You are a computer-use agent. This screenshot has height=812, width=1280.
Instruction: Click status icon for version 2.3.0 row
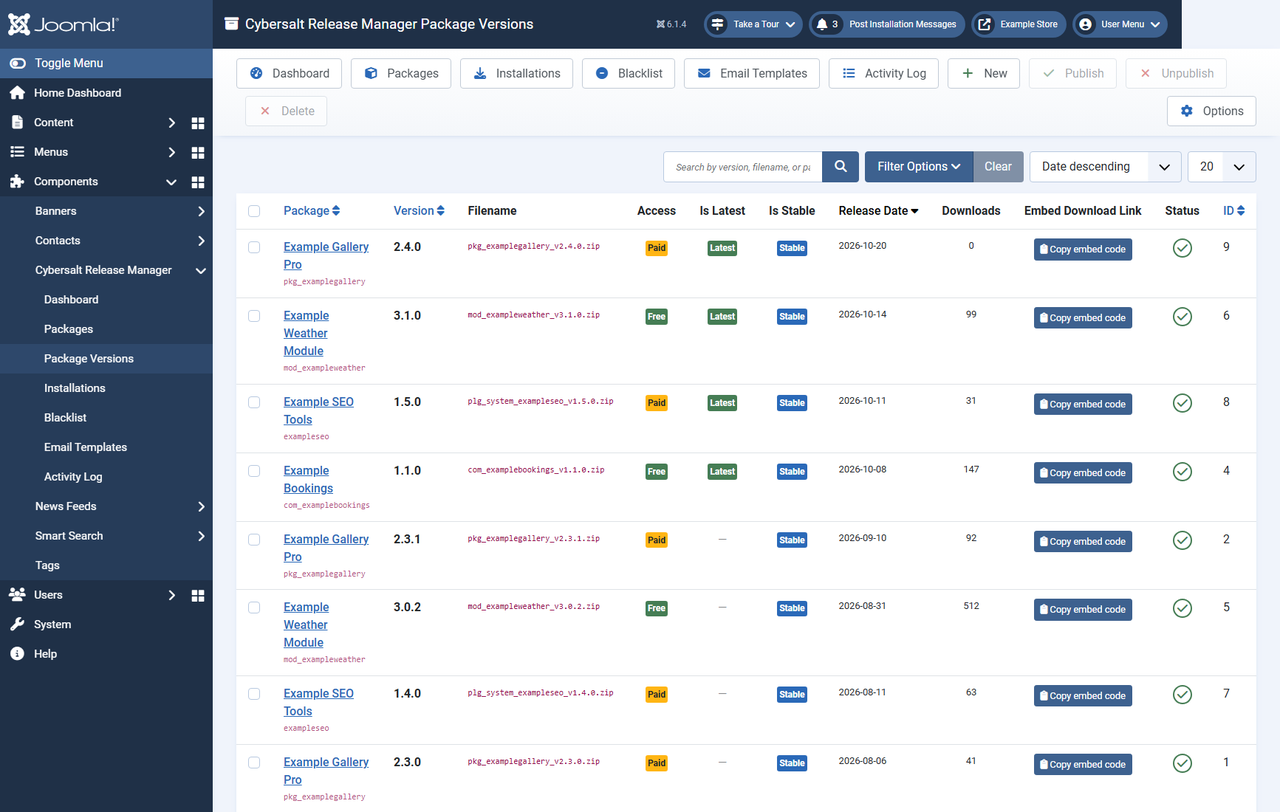[1182, 763]
